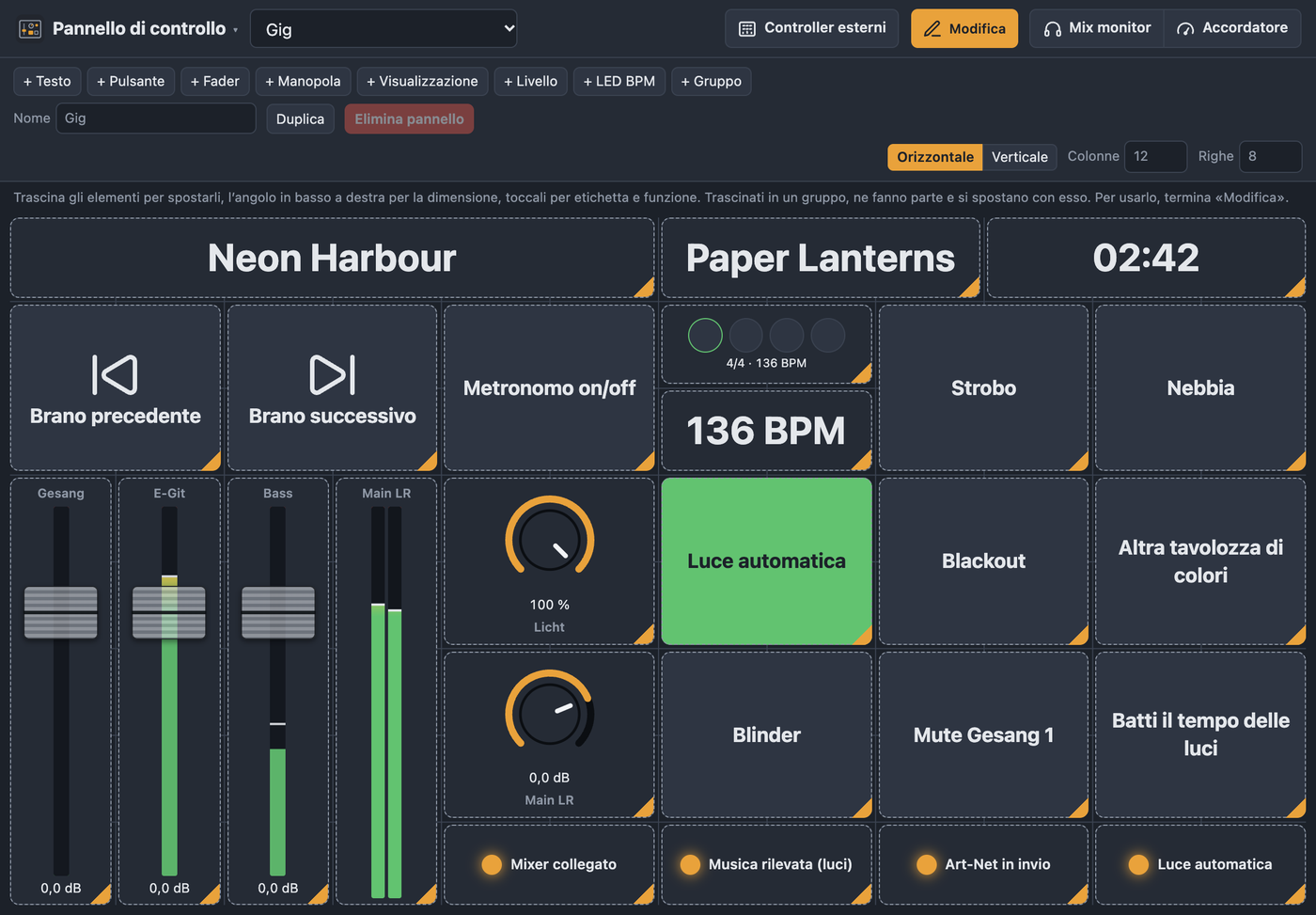
Task: Click the Duplica button
Action: point(301,118)
